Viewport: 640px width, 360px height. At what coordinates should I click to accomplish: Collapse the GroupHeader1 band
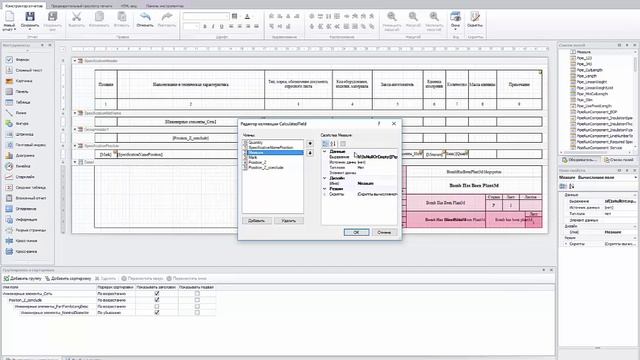75,129
